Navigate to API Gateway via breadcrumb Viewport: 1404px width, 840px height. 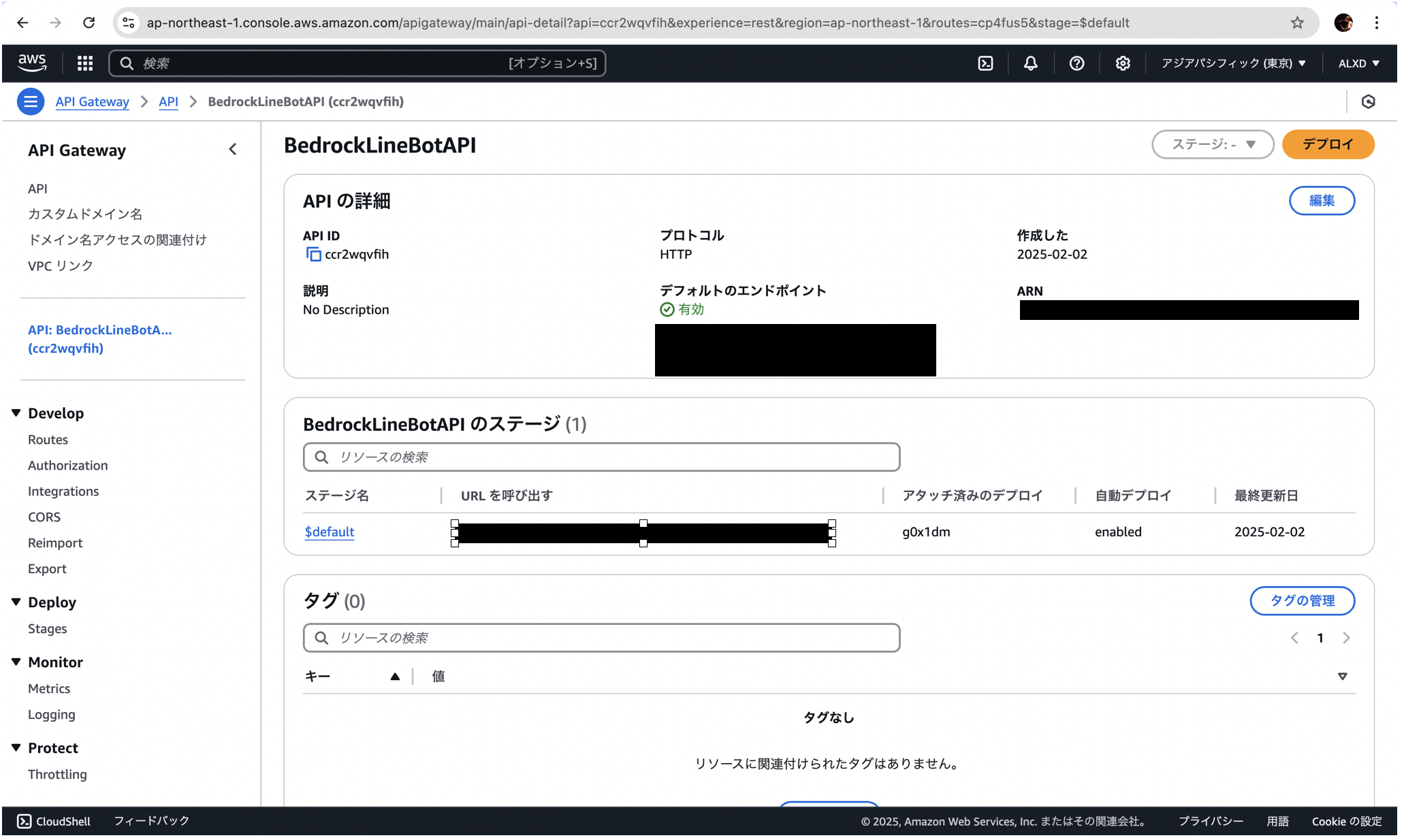pyautogui.click(x=92, y=101)
